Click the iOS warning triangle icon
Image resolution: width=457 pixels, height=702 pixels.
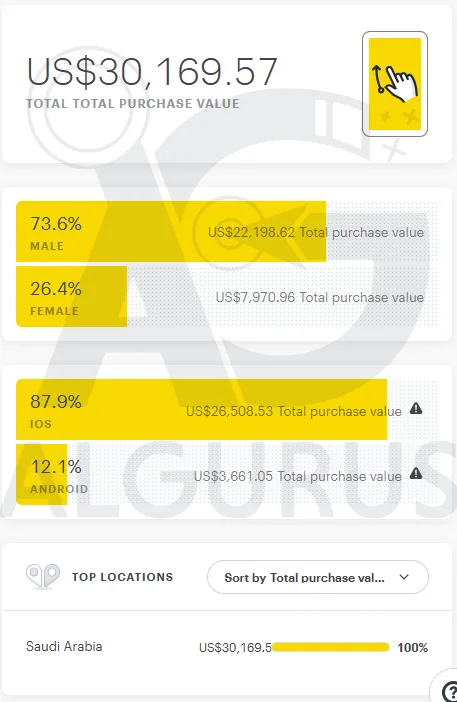click(416, 408)
